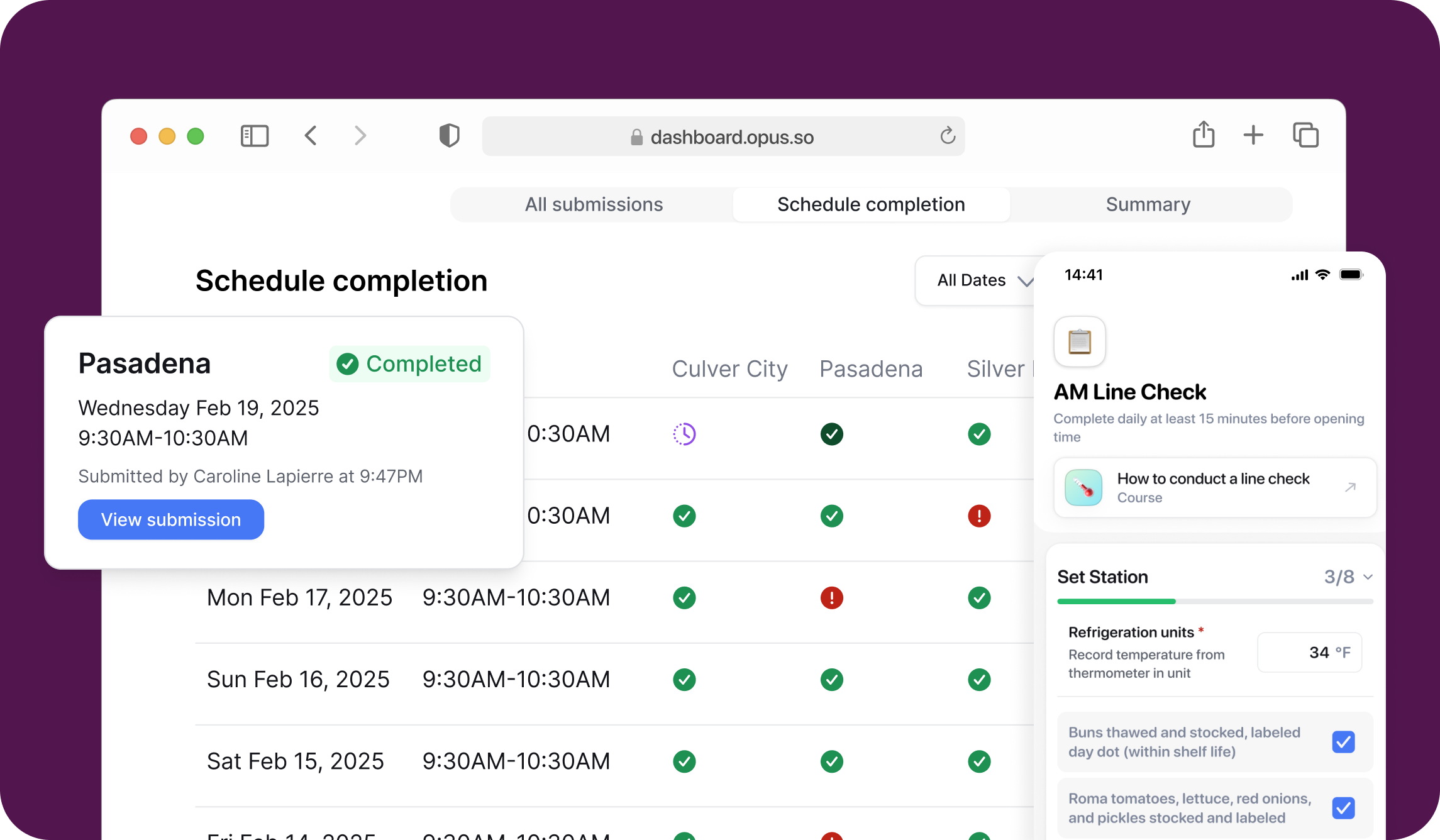This screenshot has width=1440, height=840.
Task: Collapse the Set Station 3/8 section
Action: (1368, 577)
